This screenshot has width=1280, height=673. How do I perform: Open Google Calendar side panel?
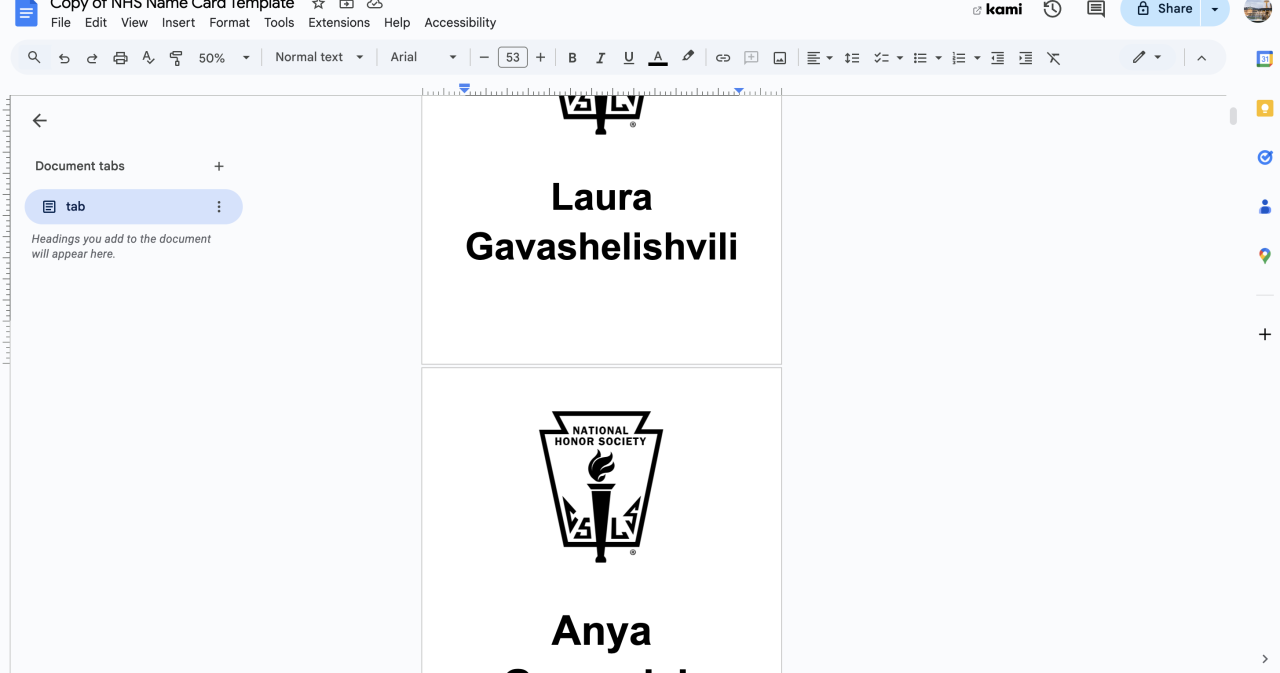coord(1265,59)
